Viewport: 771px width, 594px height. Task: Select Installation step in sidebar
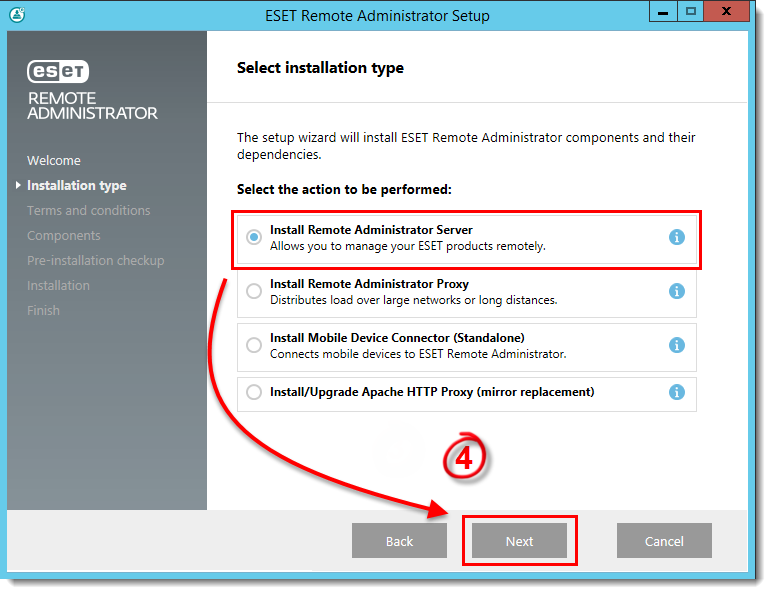(x=58, y=286)
